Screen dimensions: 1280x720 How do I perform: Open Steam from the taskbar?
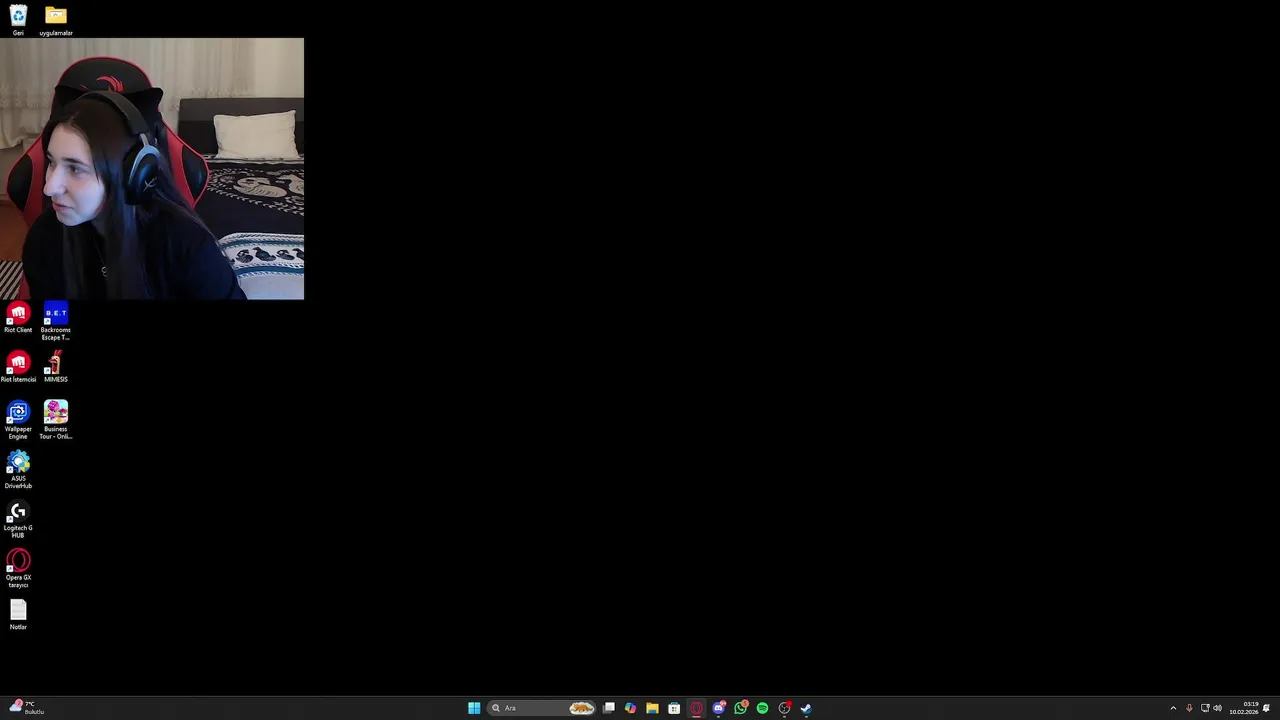click(806, 708)
